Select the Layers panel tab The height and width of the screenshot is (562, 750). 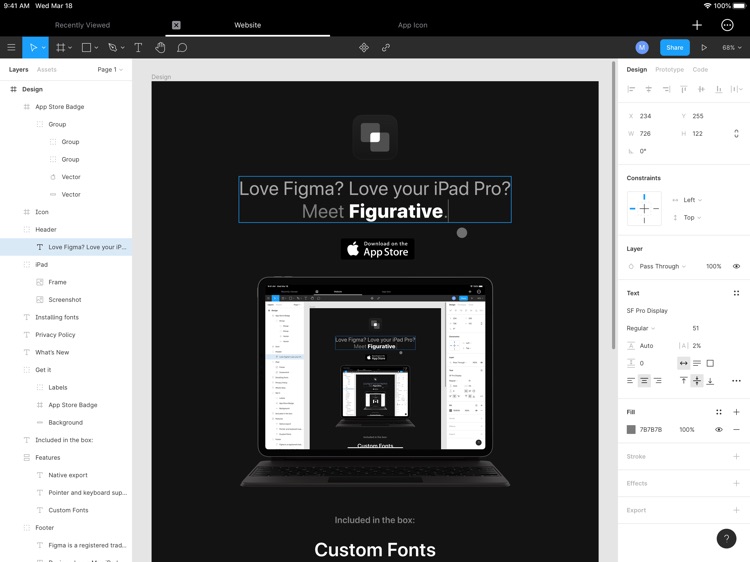19,69
